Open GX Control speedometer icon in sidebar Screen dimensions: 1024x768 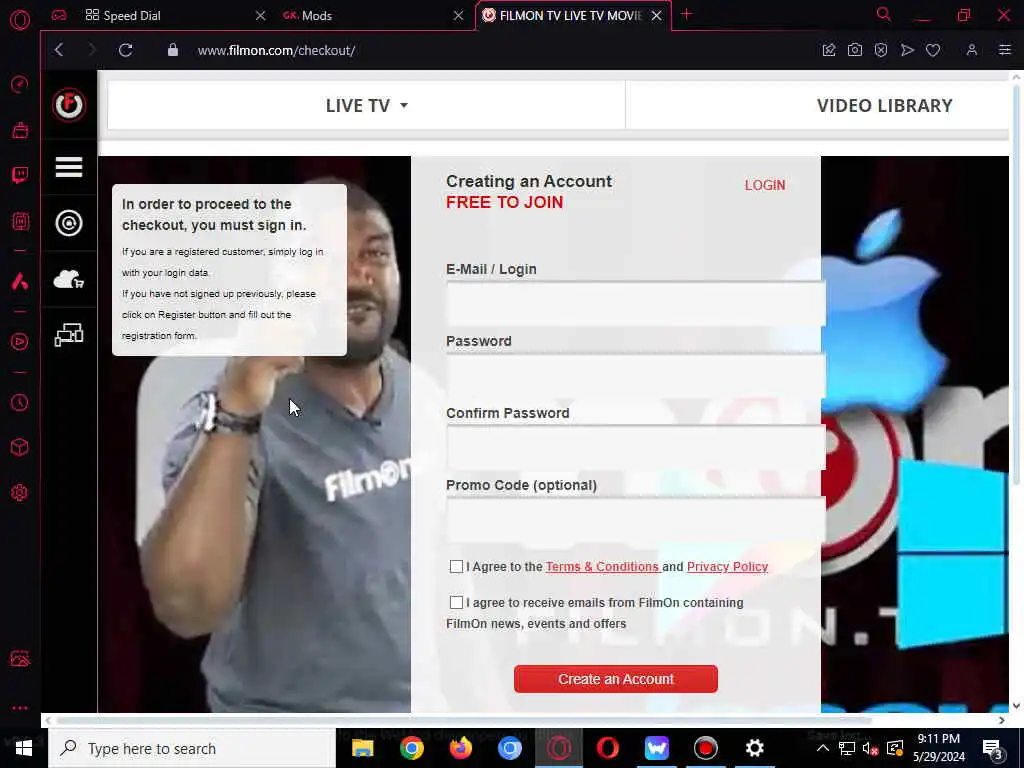point(20,84)
